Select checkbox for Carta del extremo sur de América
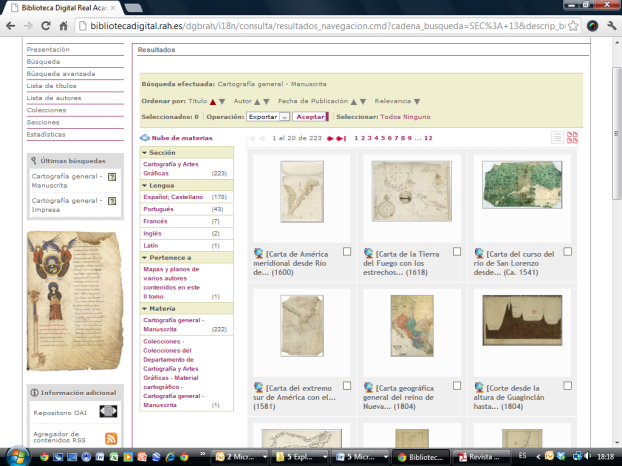The height and width of the screenshot is (466, 622). [x=347, y=386]
